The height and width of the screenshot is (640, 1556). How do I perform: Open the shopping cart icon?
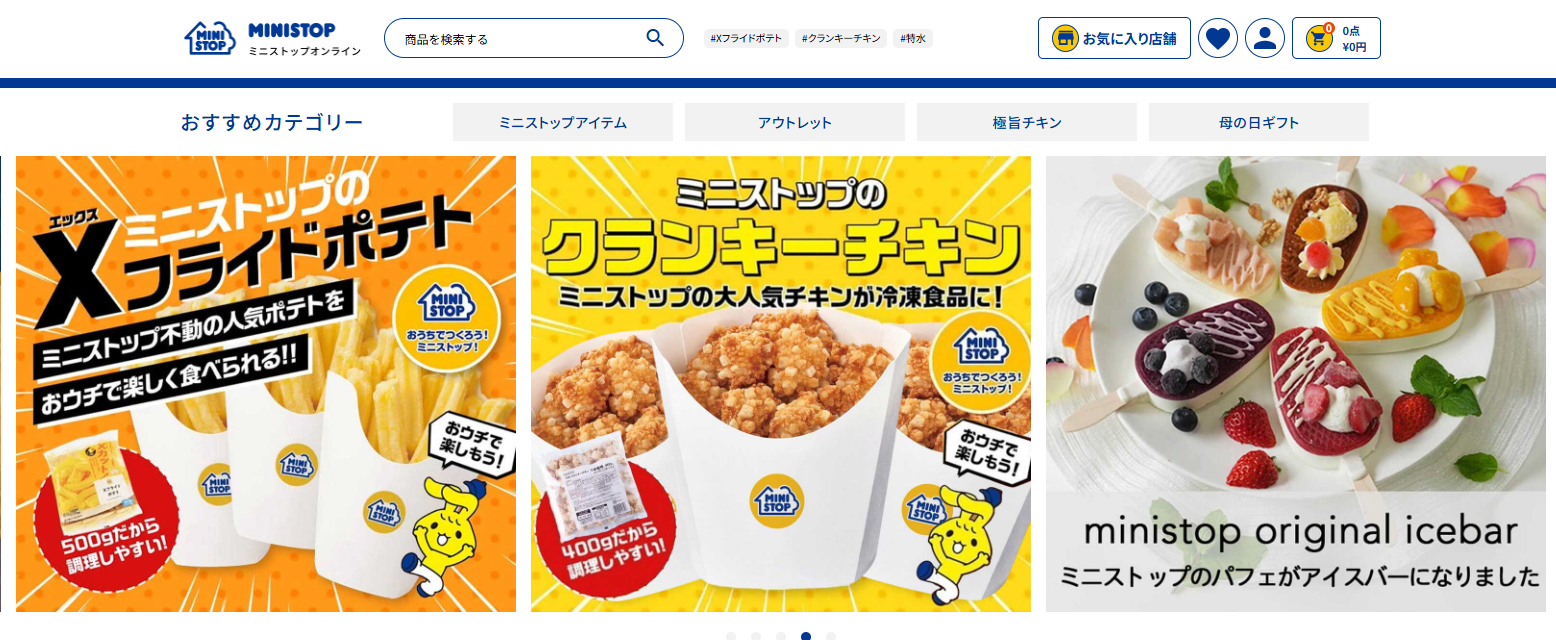1319,38
